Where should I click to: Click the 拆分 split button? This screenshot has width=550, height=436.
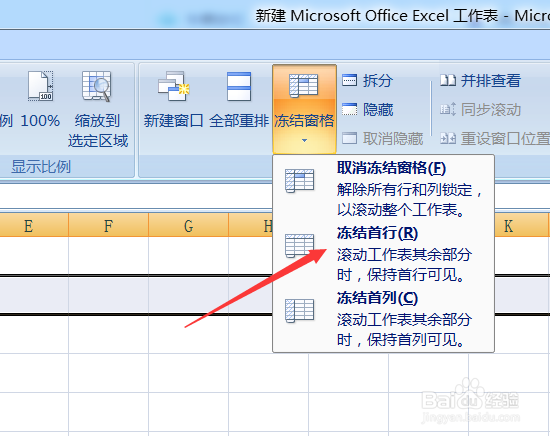pos(367,81)
